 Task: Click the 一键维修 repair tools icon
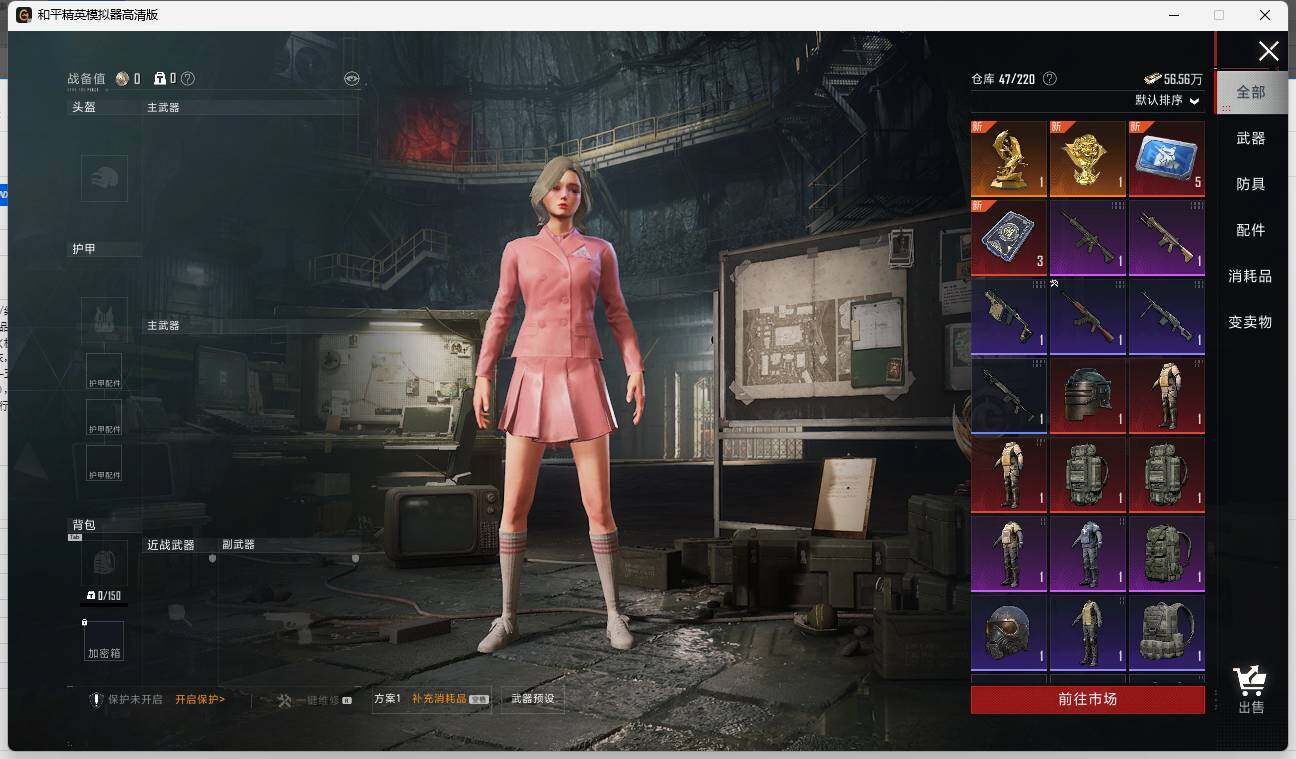[x=284, y=700]
